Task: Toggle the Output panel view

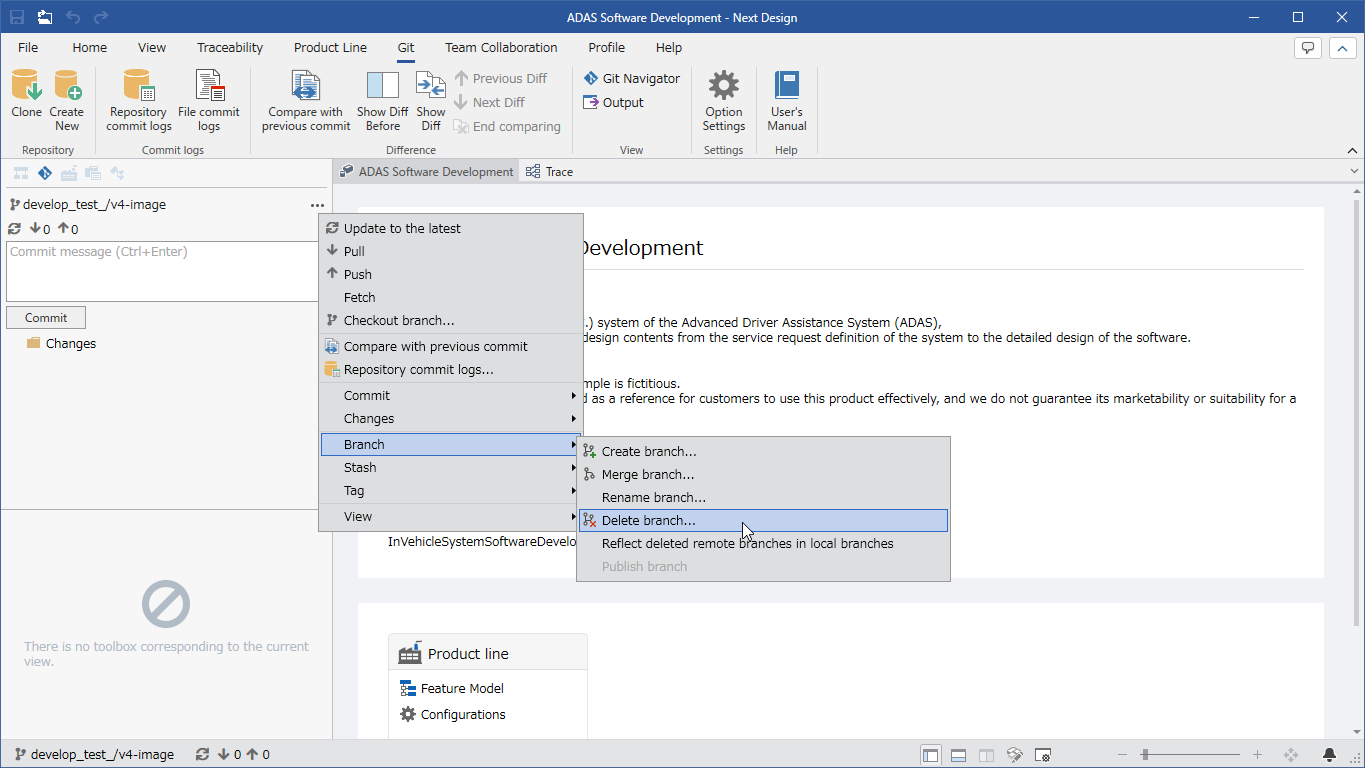Action: [x=613, y=102]
